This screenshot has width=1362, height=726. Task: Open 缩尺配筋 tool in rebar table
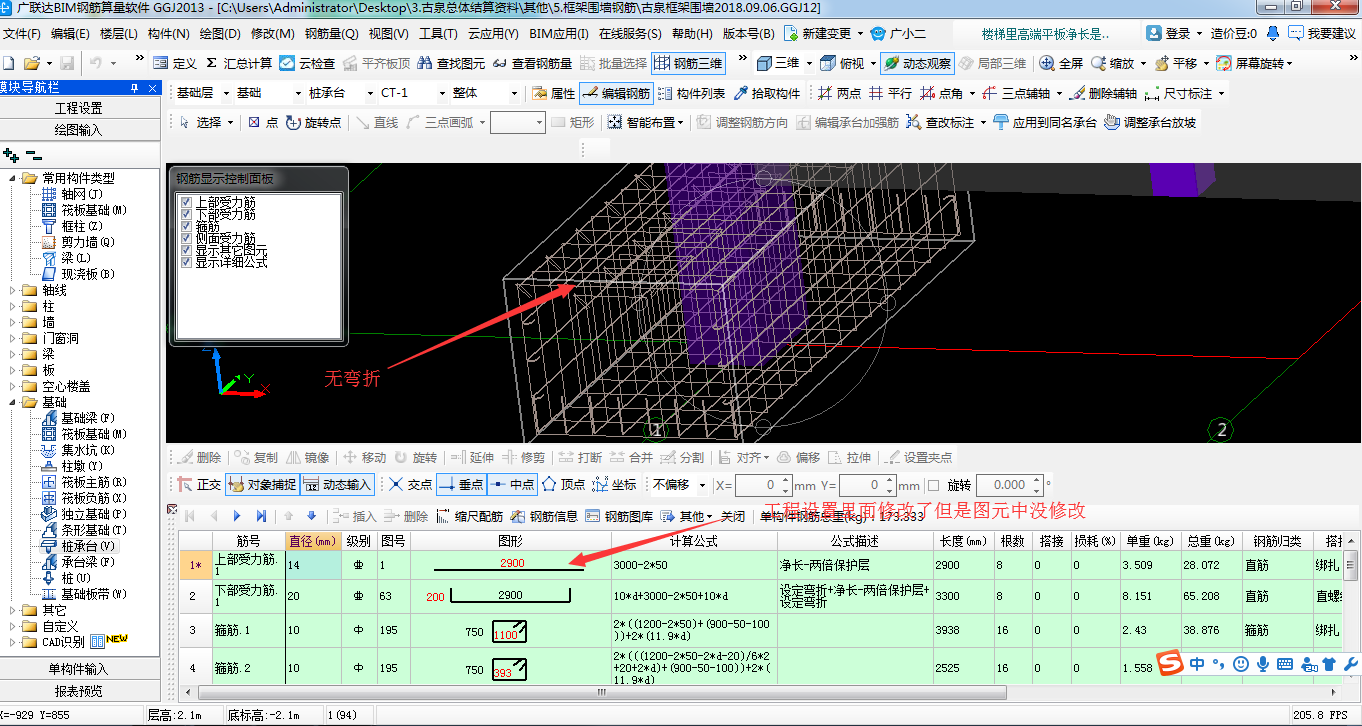(470, 516)
